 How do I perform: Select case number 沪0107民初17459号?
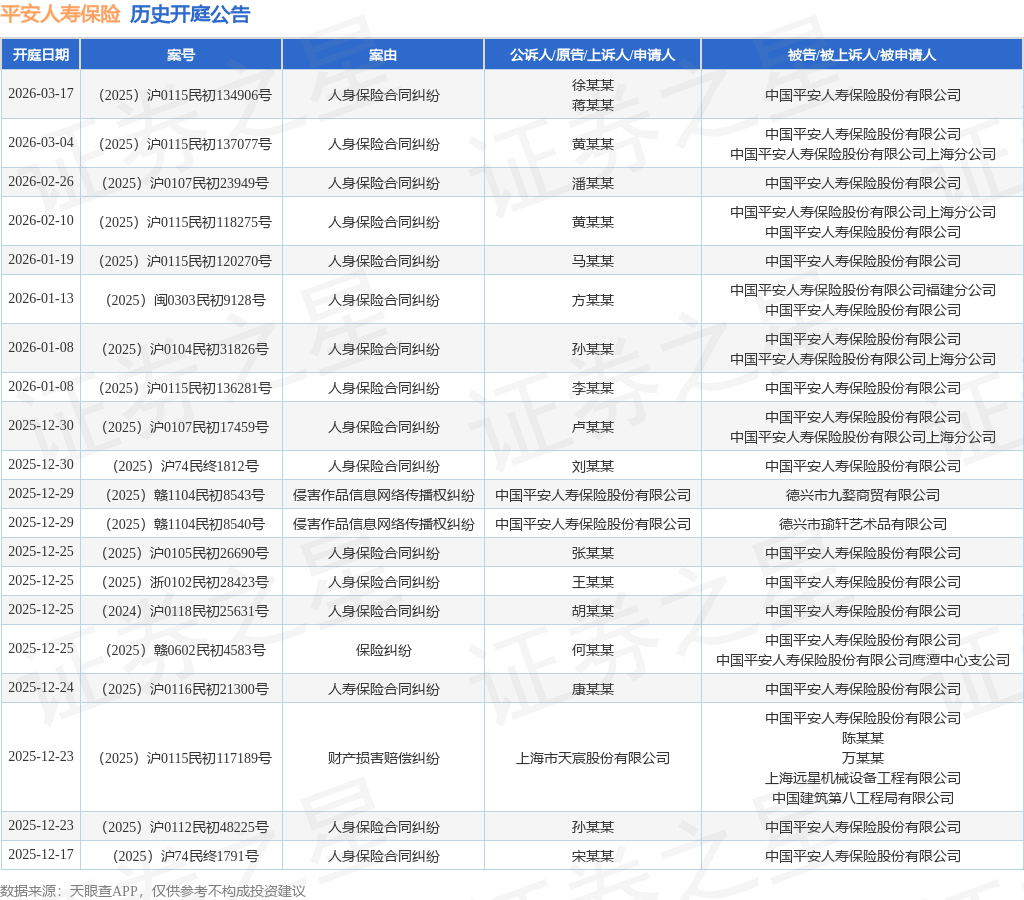point(185,427)
